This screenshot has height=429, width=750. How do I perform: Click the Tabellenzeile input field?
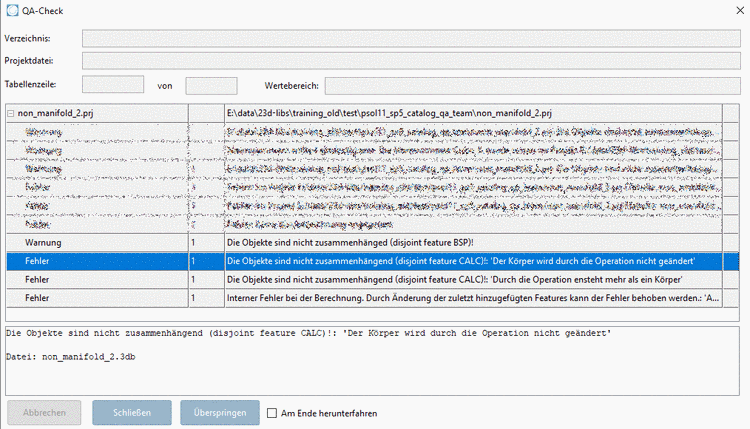(113, 85)
